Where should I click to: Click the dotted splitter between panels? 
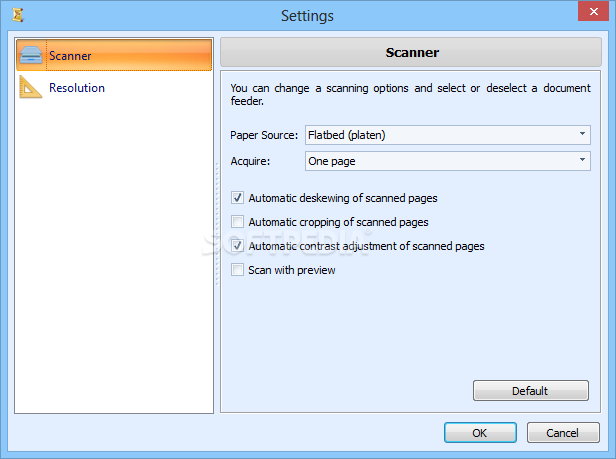[x=217, y=224]
